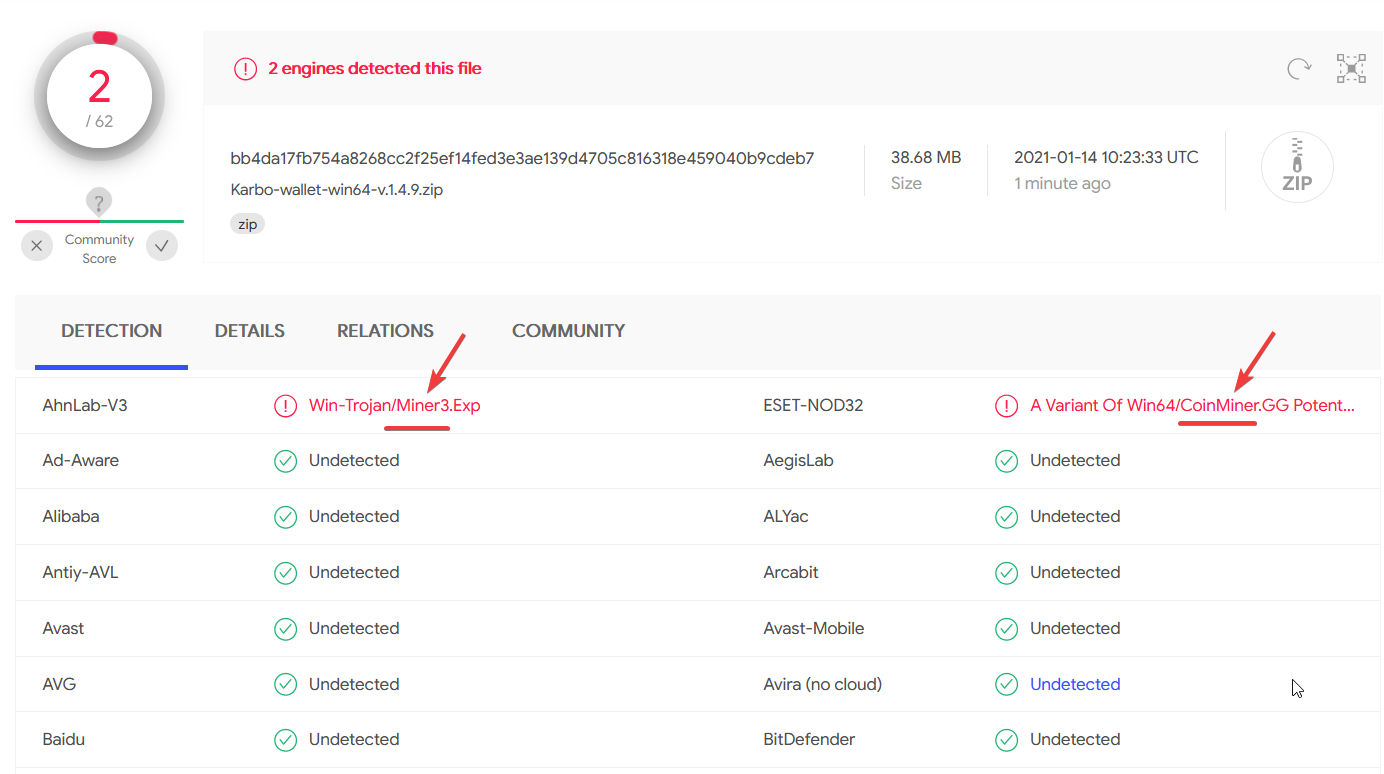Switch to the DETECTION tab

[x=111, y=331]
